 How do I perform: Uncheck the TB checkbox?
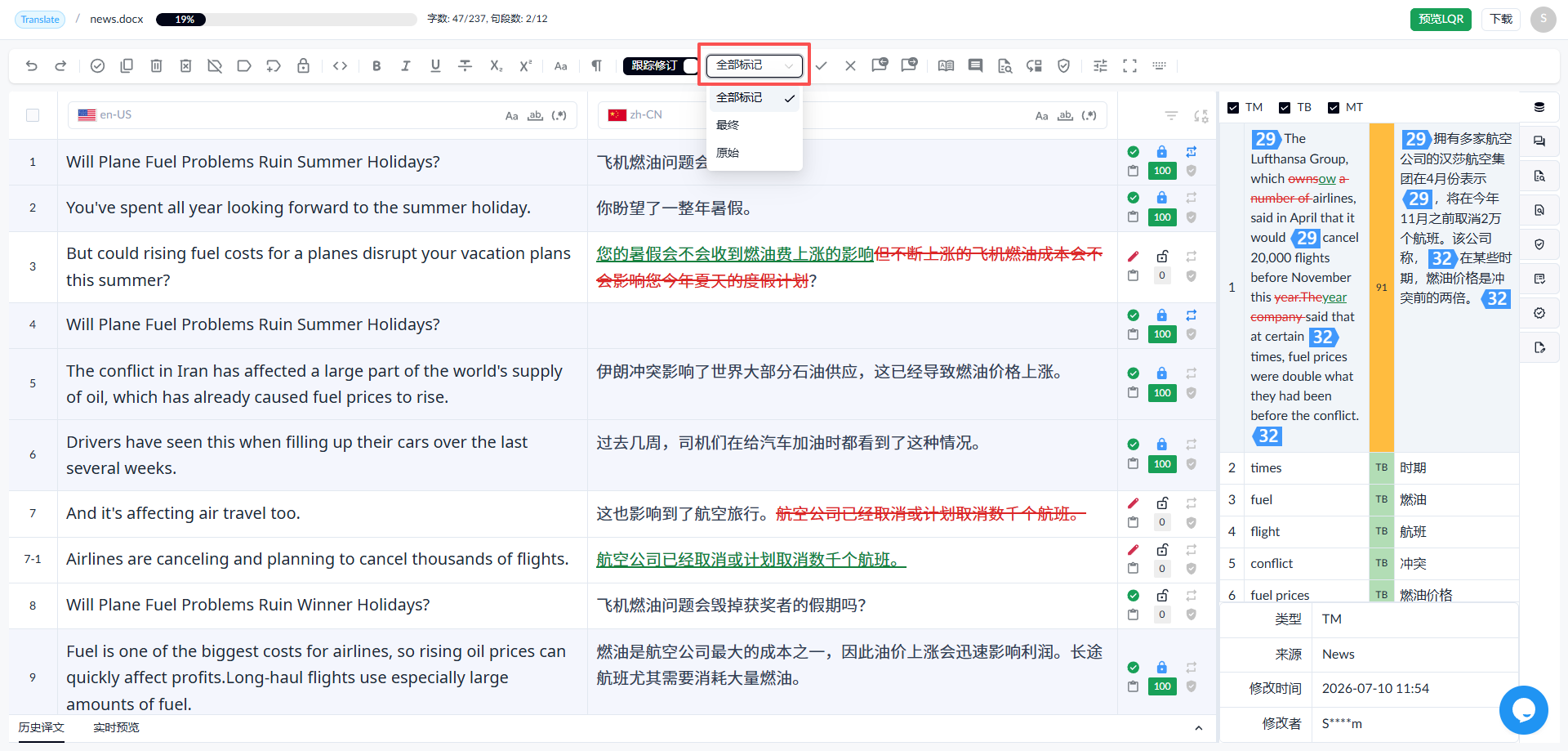(1285, 108)
